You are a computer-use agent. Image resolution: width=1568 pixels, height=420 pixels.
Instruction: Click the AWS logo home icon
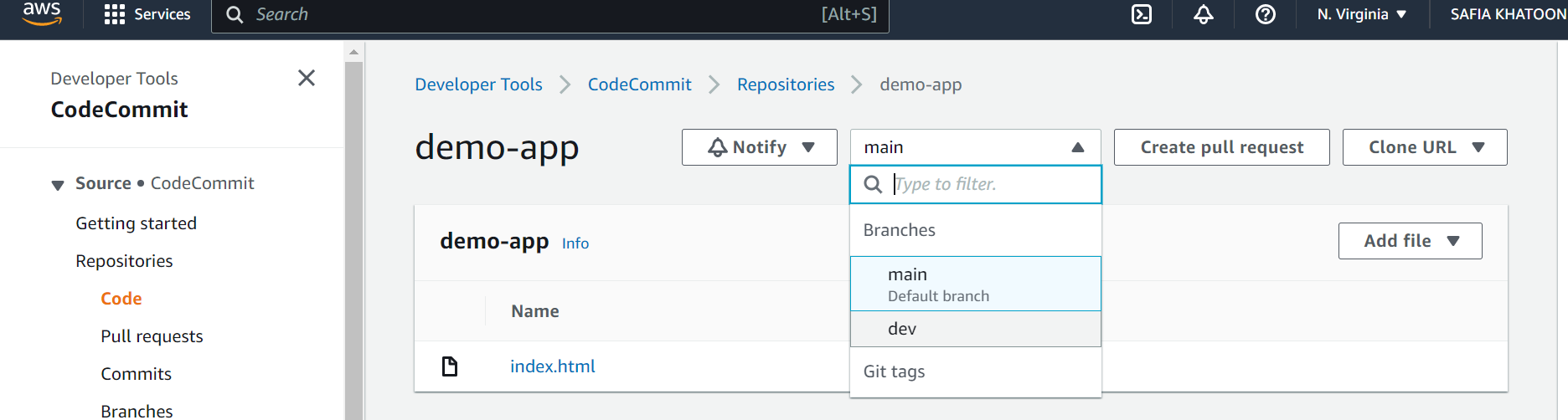(x=42, y=13)
